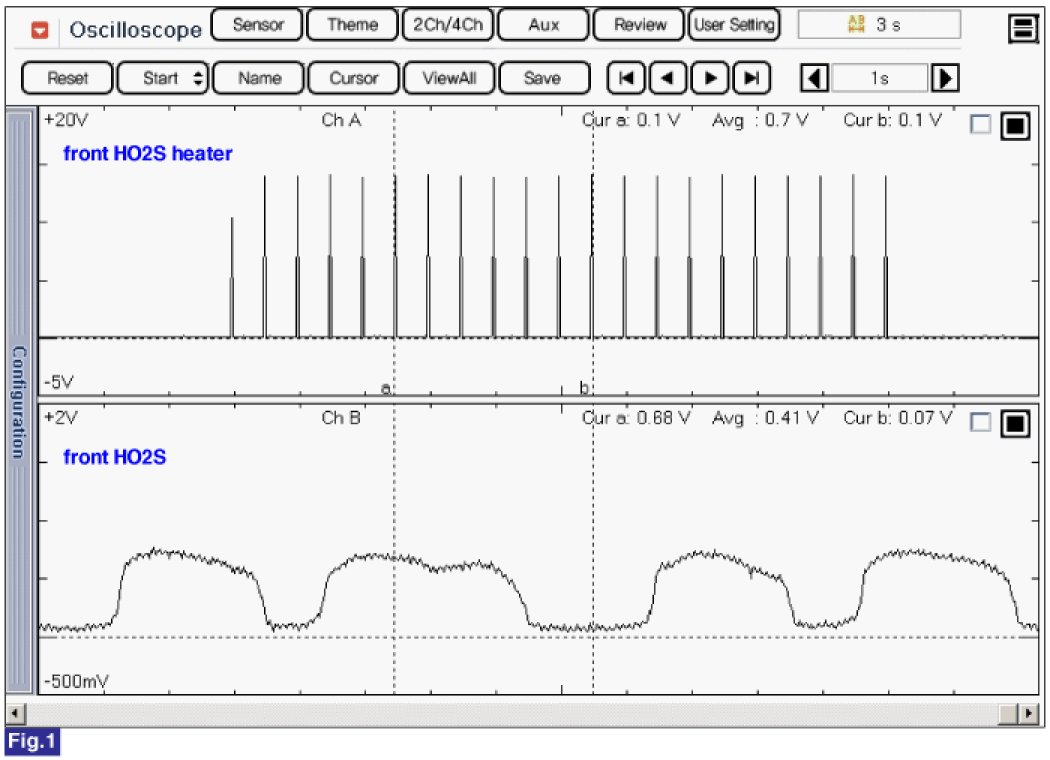Click the horizontal scrollbar track

click(x=512, y=713)
